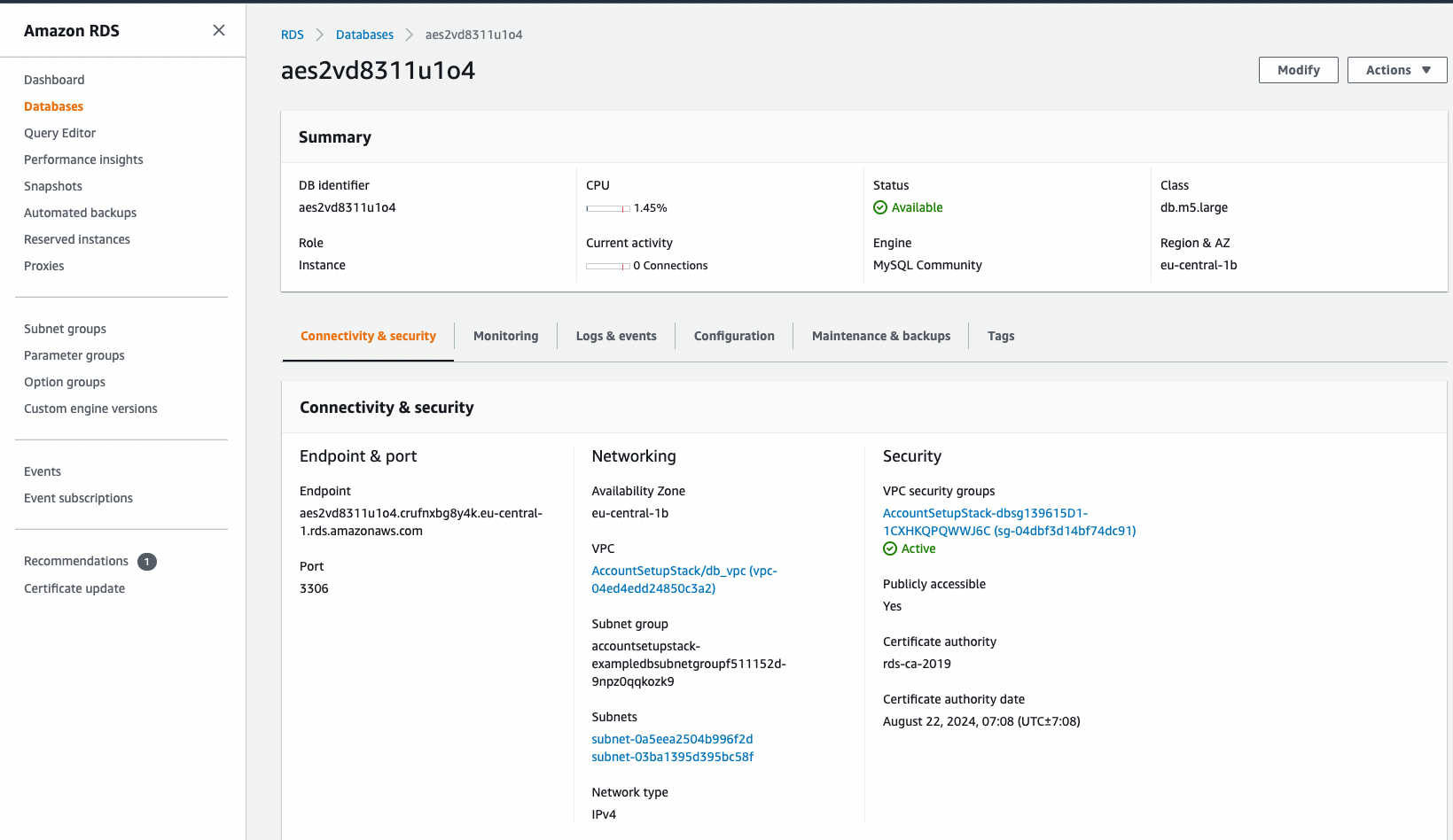Open Option groups in sidebar

pyautogui.click(x=65, y=382)
